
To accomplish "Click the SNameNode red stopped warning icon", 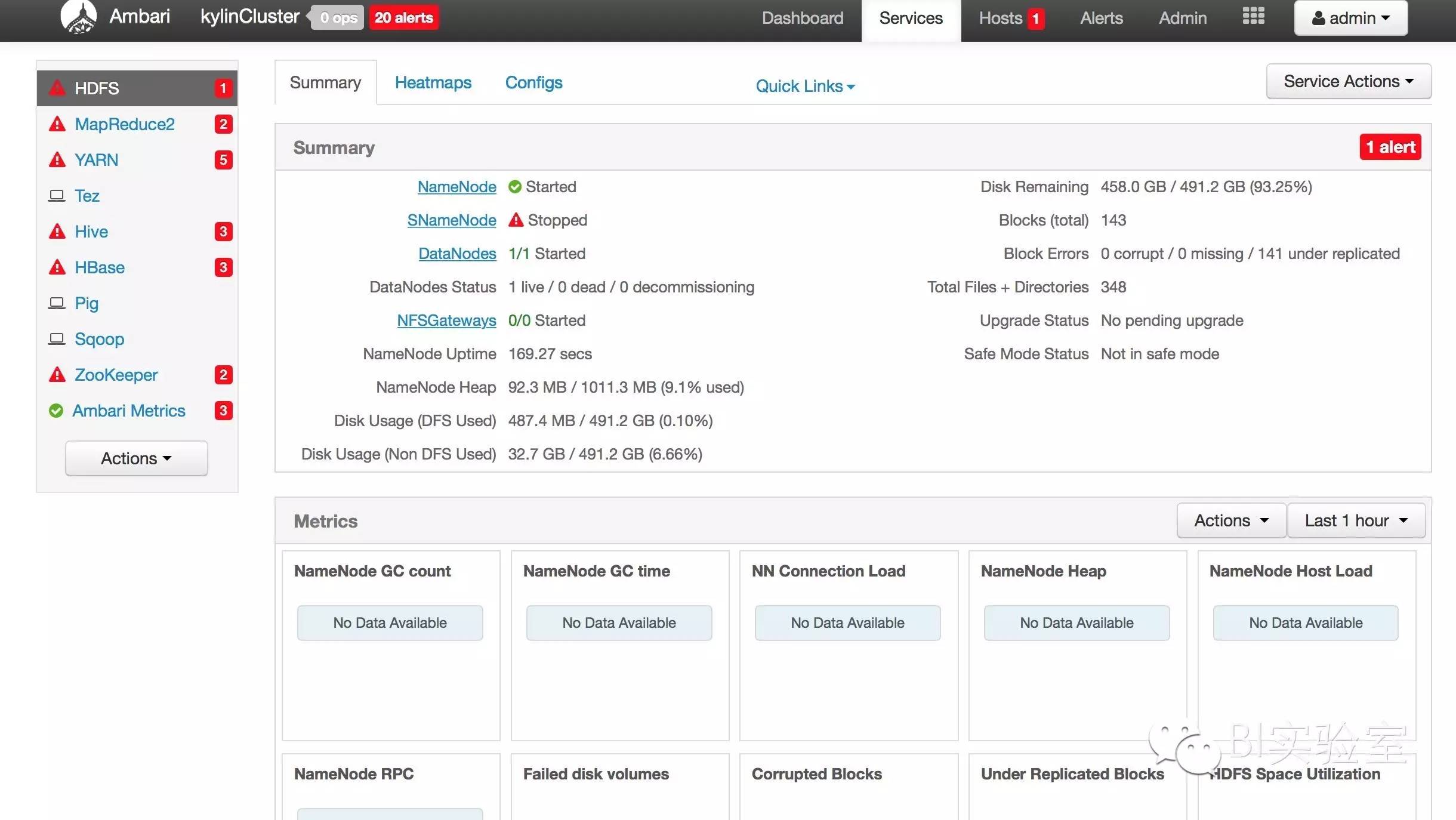I will tap(516, 220).
